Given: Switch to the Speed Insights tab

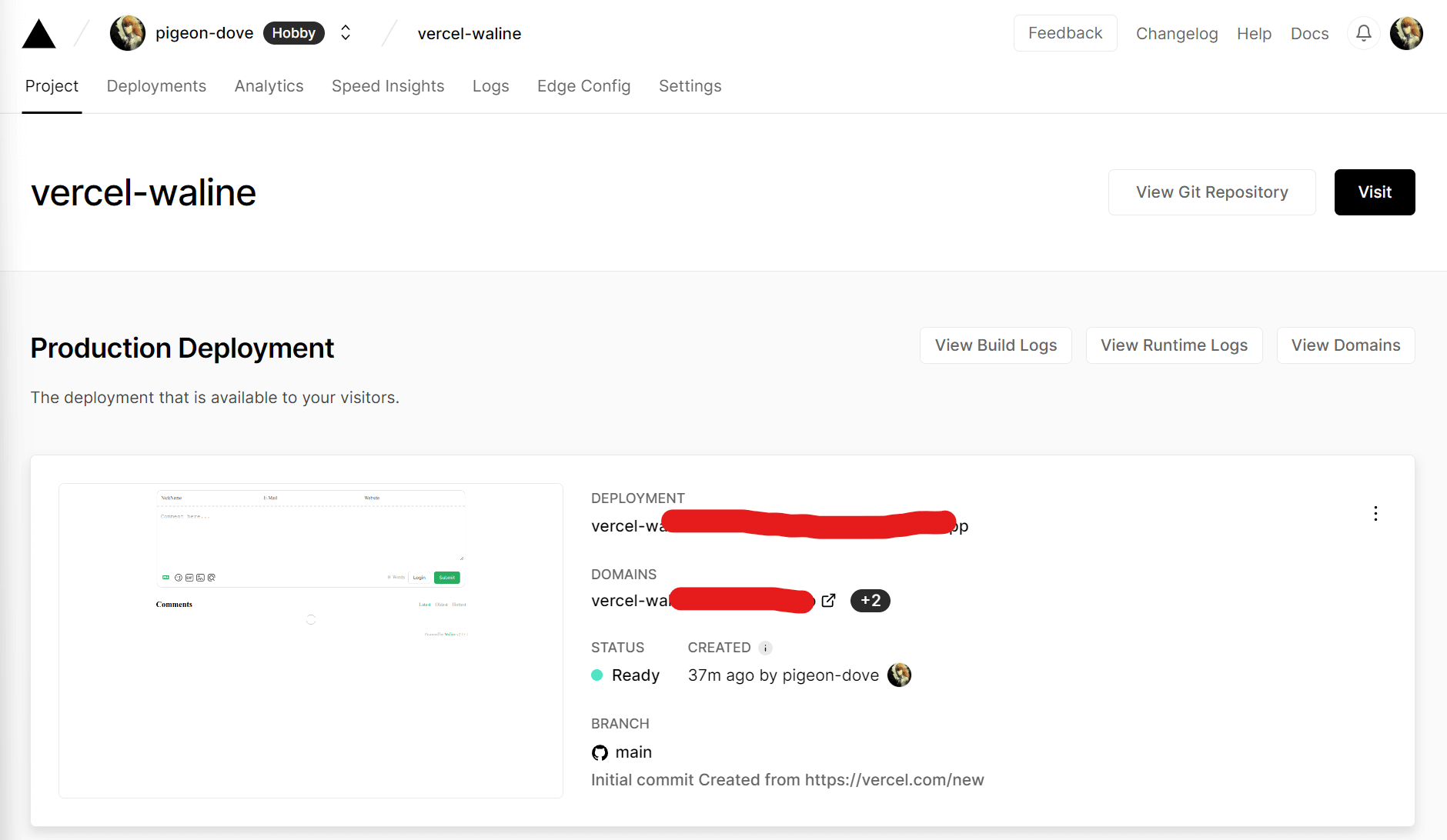Looking at the screenshot, I should click(x=388, y=86).
